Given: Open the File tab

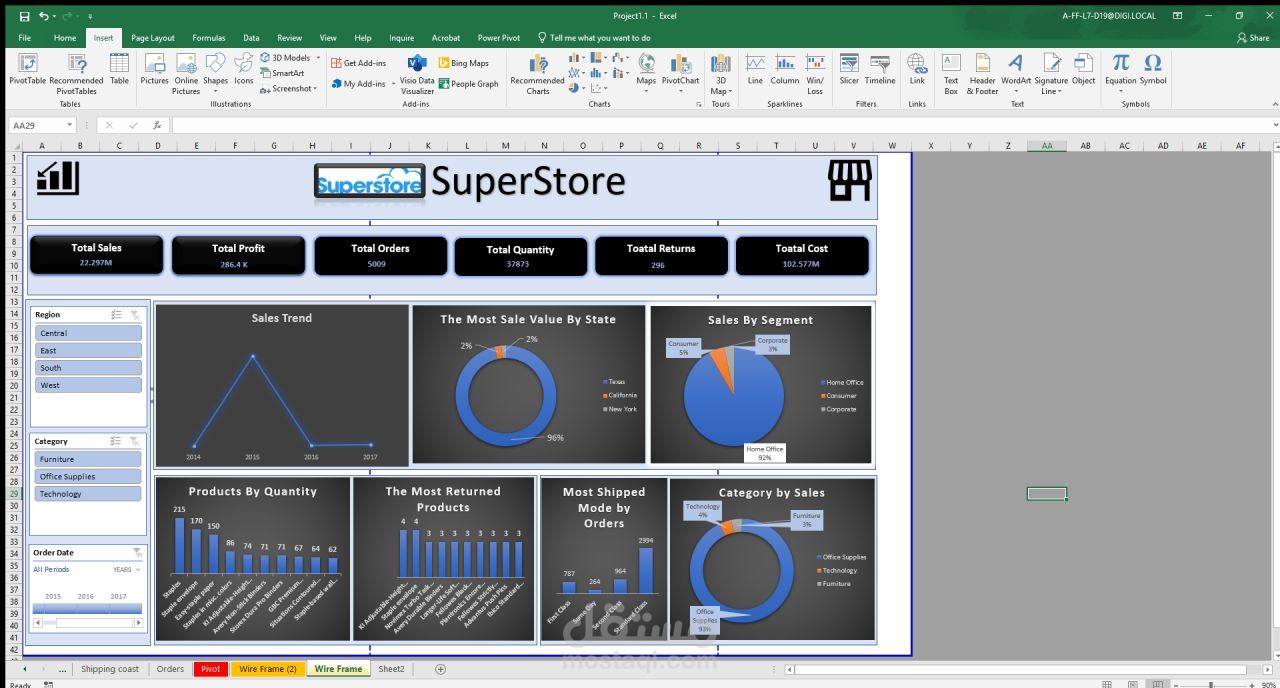Looking at the screenshot, I should point(24,38).
